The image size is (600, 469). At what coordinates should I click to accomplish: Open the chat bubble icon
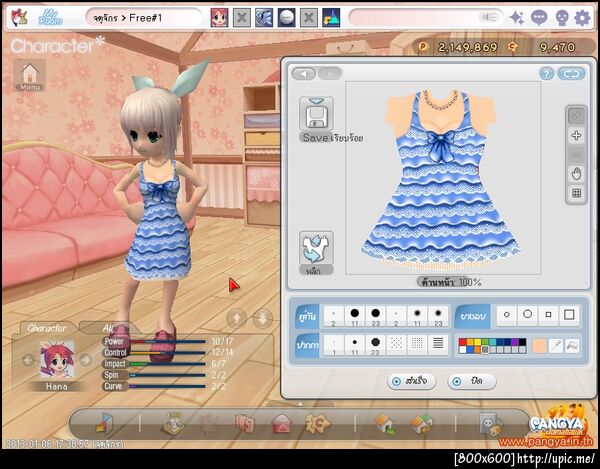539,18
